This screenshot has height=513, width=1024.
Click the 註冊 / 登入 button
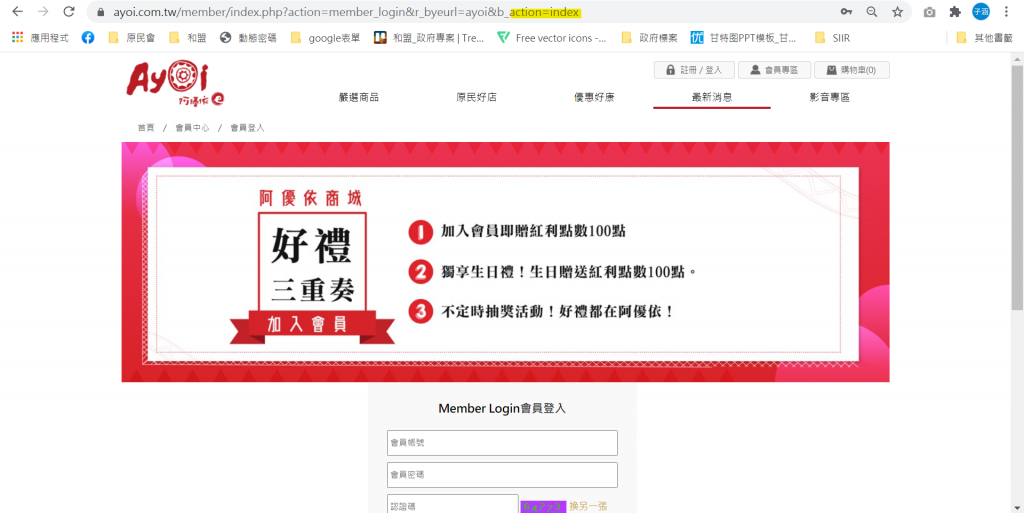click(x=694, y=70)
